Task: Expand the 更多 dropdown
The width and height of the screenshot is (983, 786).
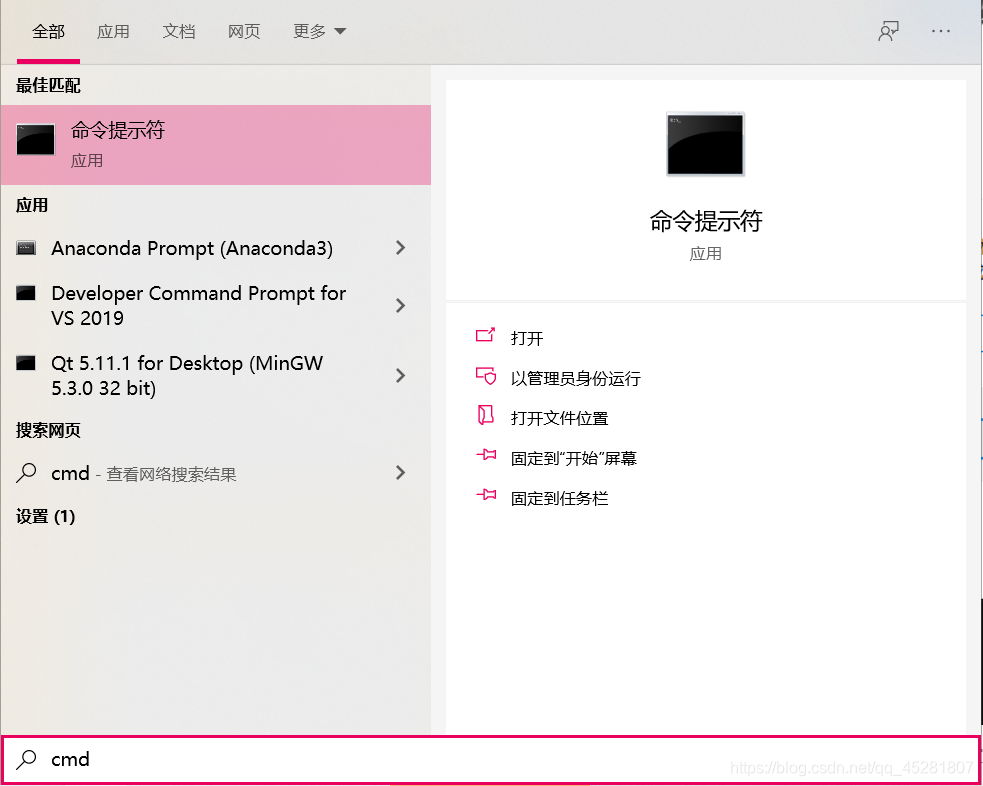Action: (x=319, y=31)
